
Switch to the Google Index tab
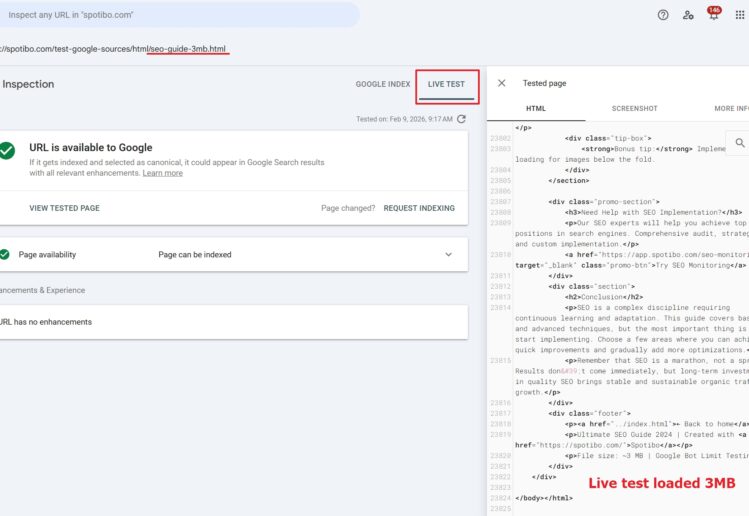pos(383,85)
